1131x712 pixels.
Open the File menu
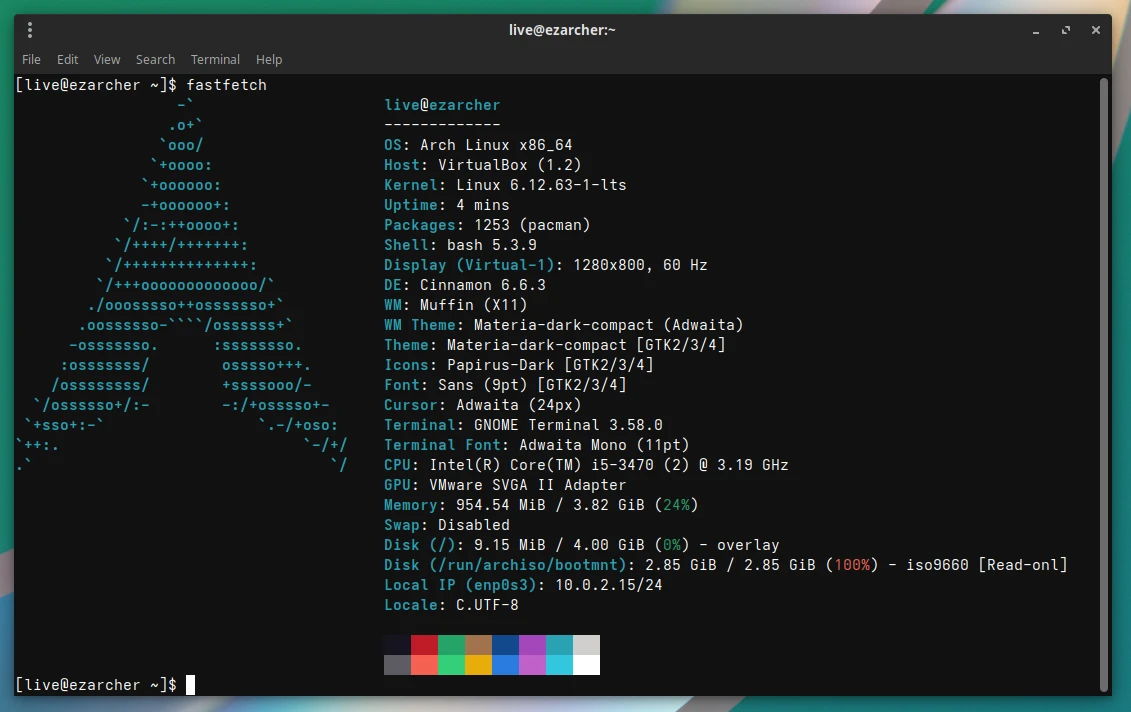[31, 59]
